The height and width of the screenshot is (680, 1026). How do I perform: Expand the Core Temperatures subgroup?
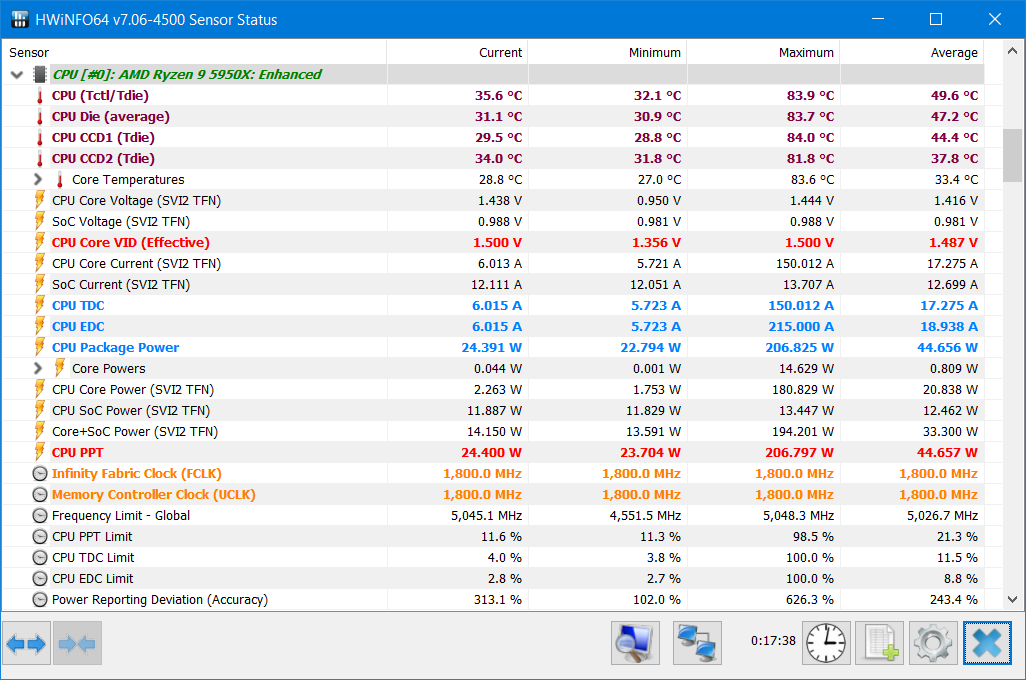point(38,179)
